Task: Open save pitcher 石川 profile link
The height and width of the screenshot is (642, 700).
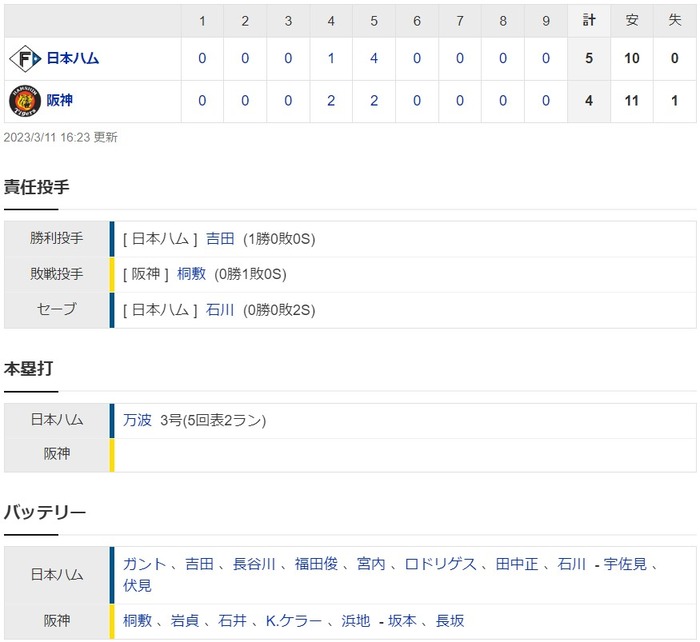Action: [x=220, y=309]
